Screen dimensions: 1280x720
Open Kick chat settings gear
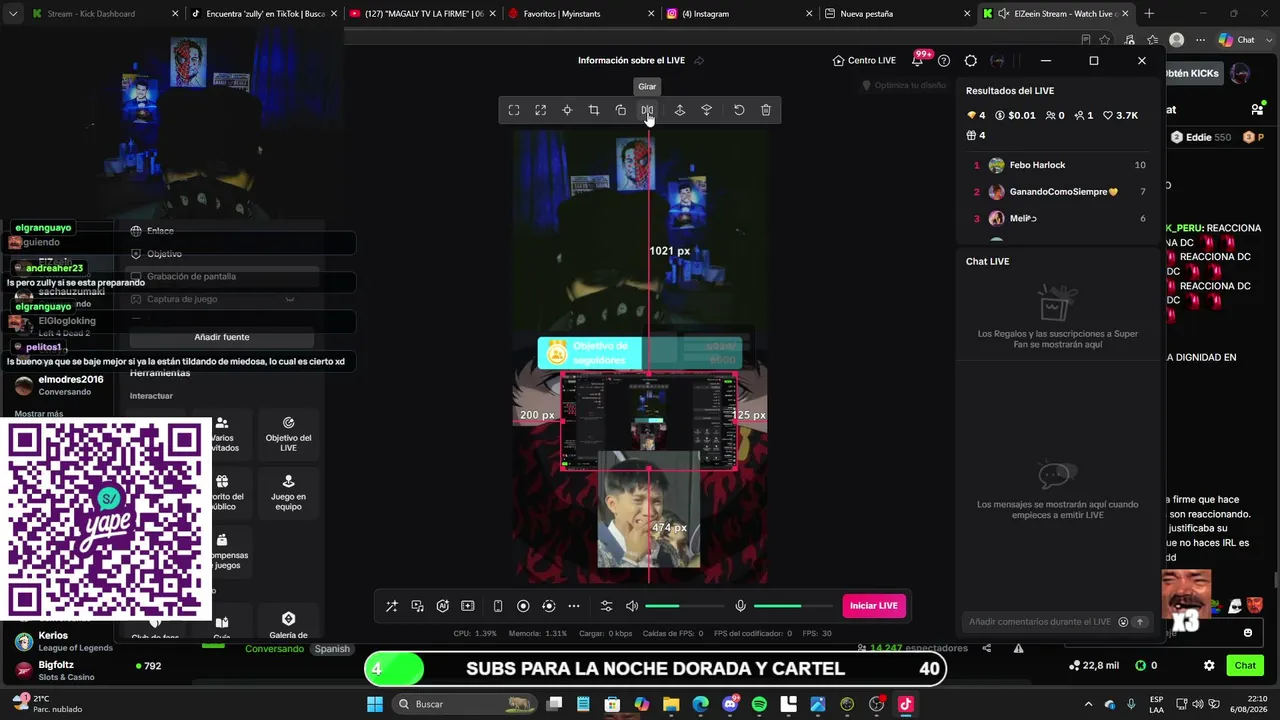(x=1209, y=665)
